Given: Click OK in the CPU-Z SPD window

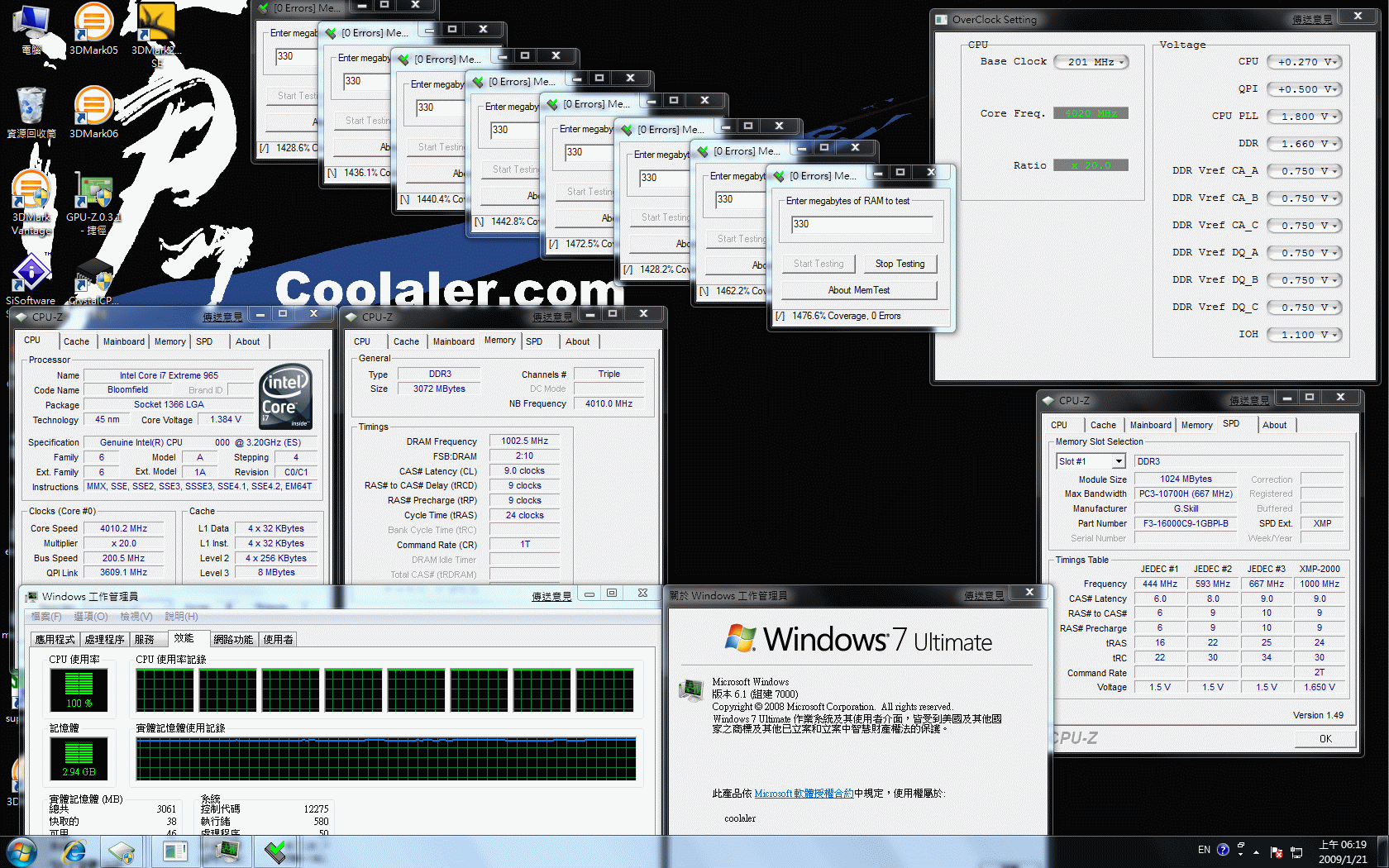Looking at the screenshot, I should [x=1325, y=739].
